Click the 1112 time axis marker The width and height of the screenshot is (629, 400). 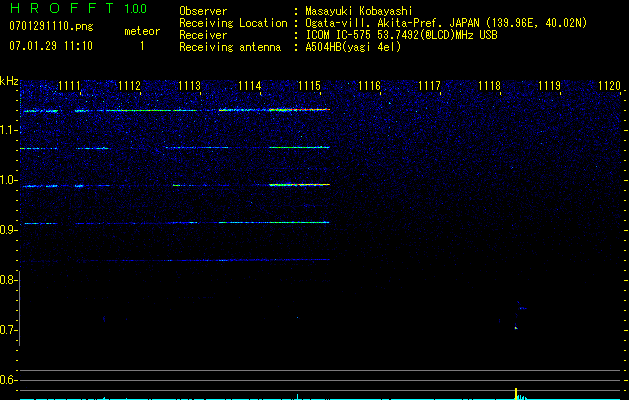[x=130, y=86]
